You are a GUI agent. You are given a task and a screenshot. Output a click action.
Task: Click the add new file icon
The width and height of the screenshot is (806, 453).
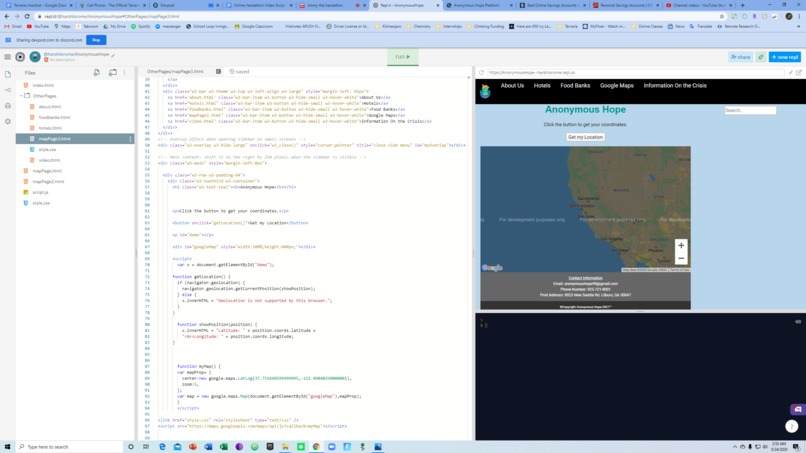click(97, 73)
